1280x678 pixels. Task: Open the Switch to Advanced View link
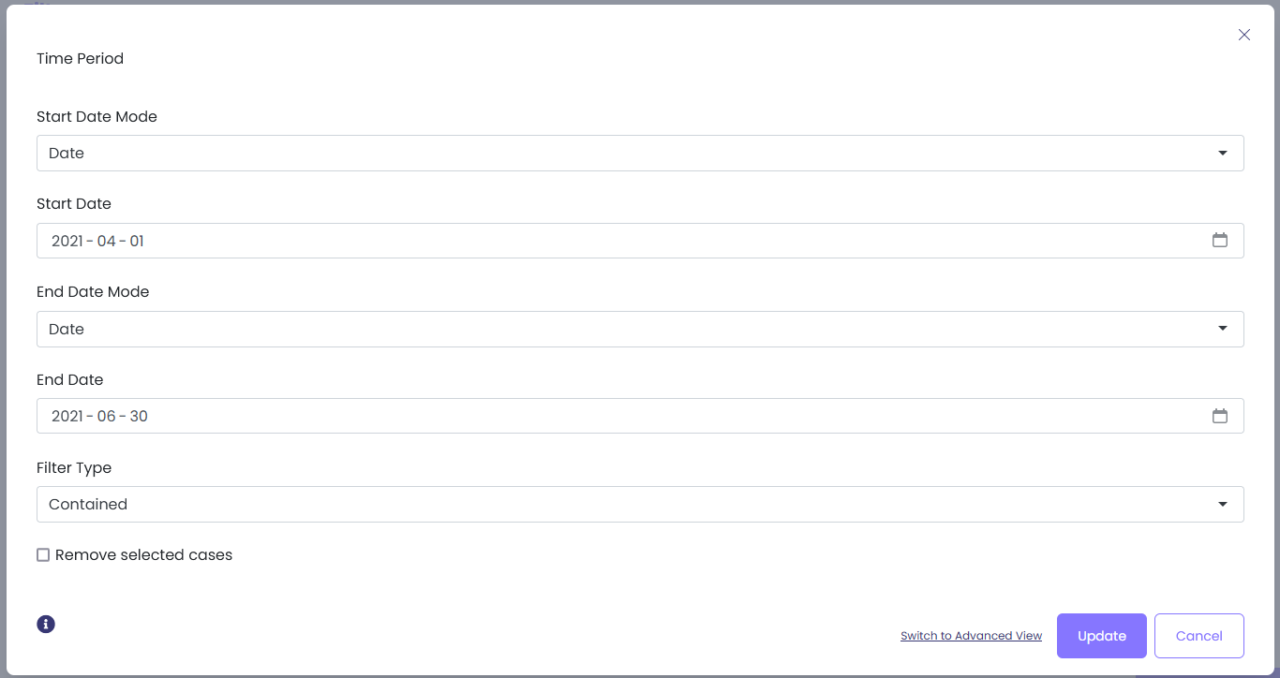(x=971, y=636)
